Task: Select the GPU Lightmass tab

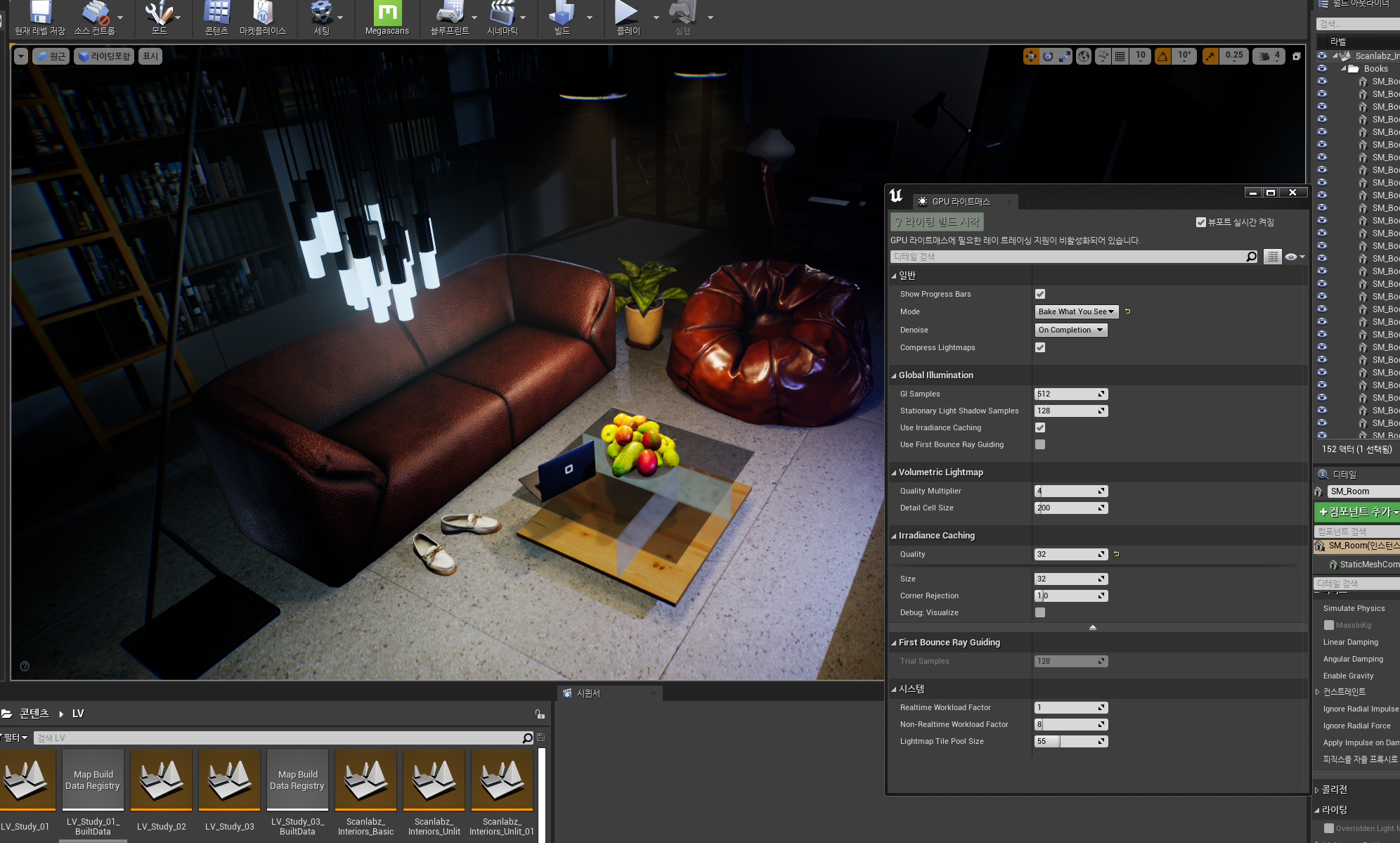Action: 961,202
